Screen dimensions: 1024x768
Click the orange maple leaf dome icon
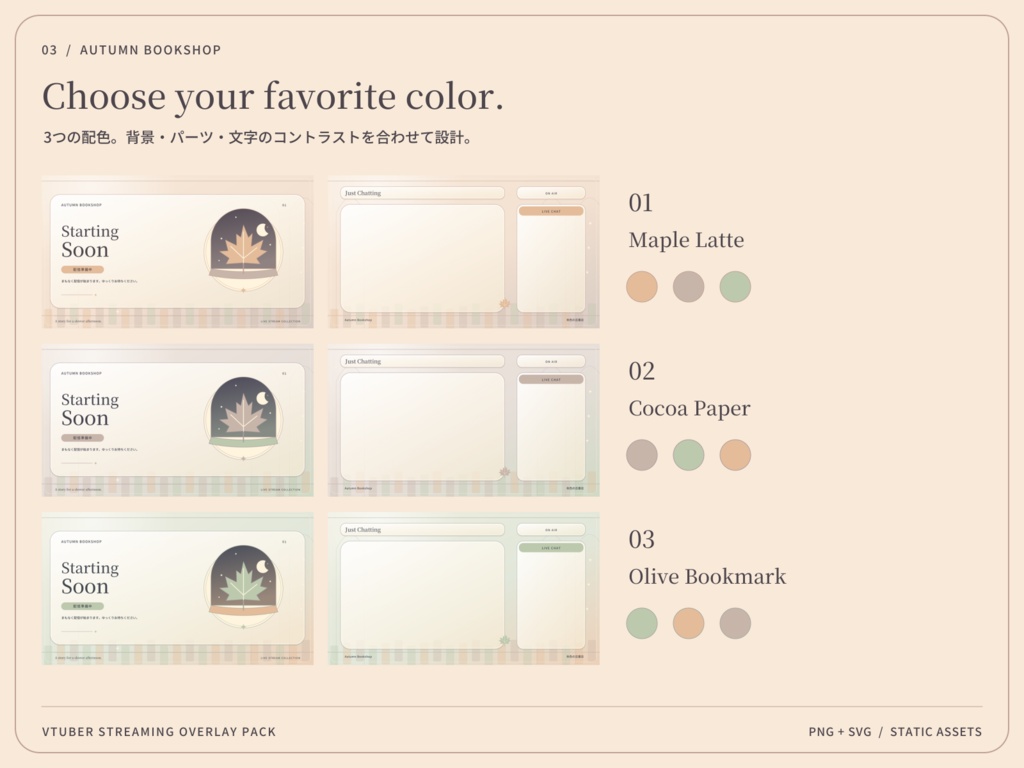click(x=243, y=249)
